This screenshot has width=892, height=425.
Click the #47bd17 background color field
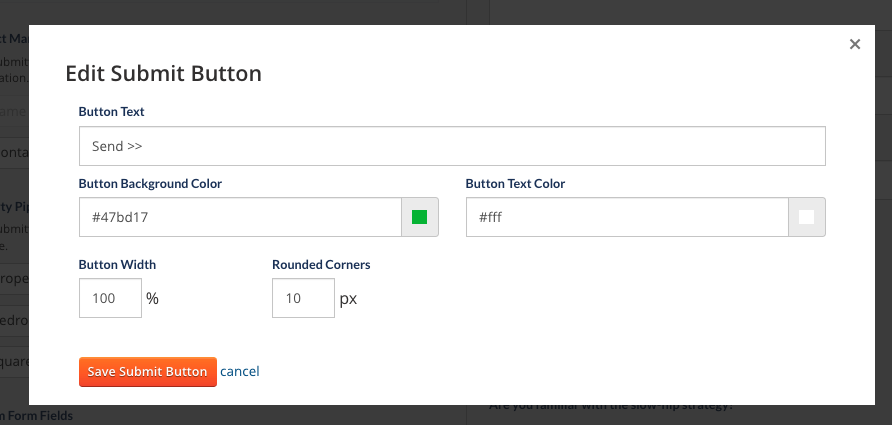(x=241, y=217)
